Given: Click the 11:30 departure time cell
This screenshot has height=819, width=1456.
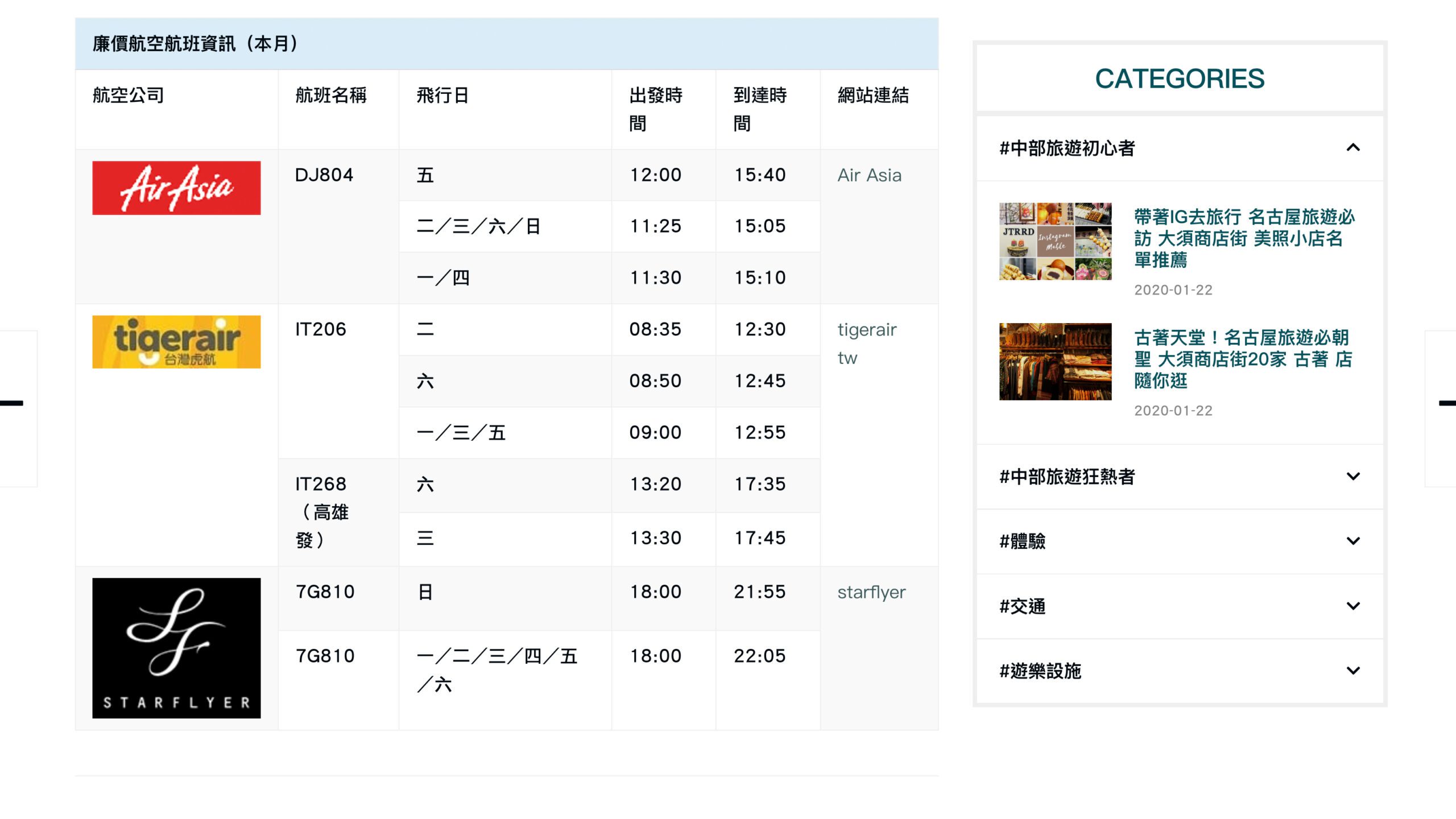Looking at the screenshot, I should pyautogui.click(x=663, y=278).
